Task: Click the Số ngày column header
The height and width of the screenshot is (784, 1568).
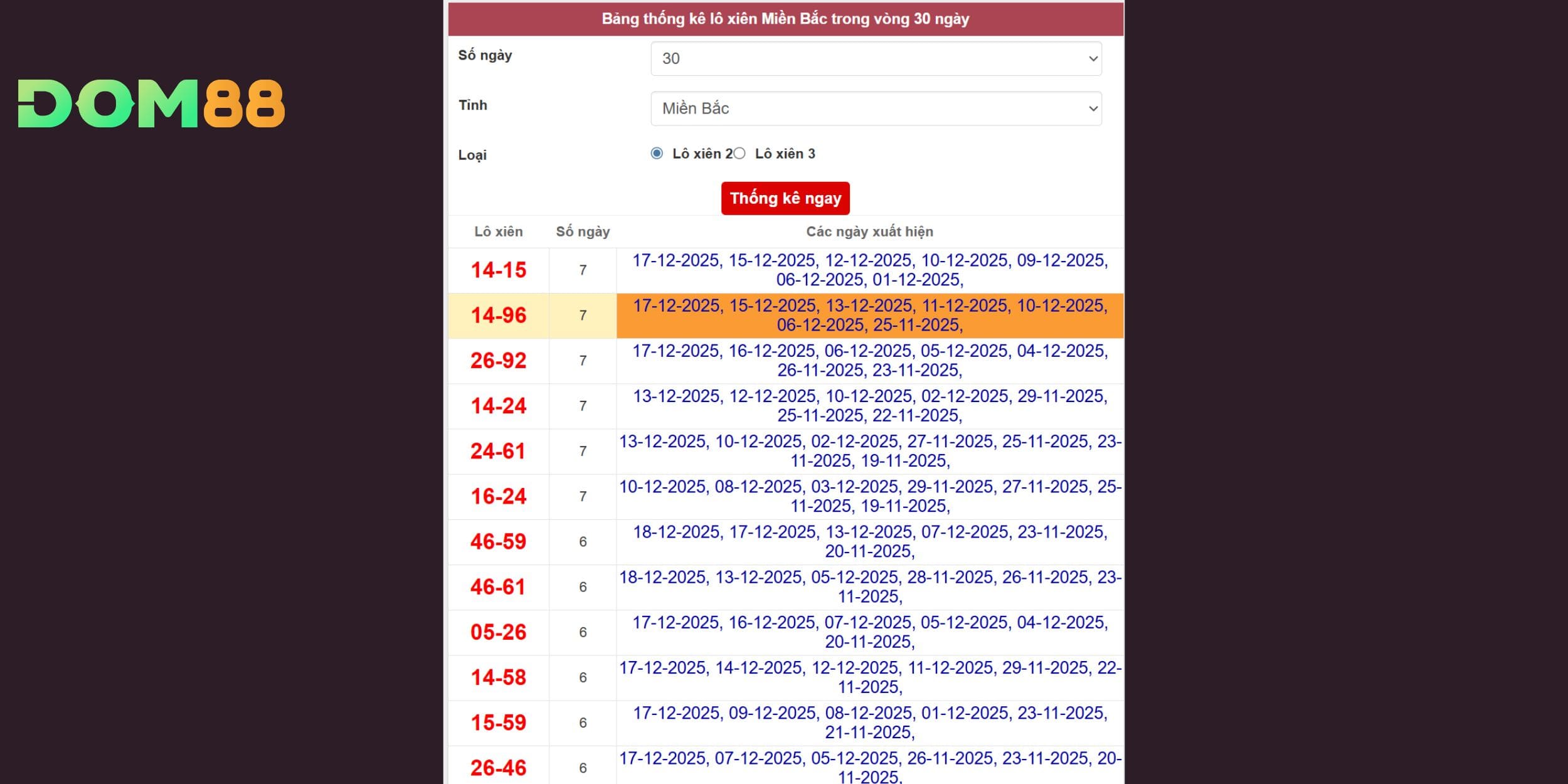Action: pyautogui.click(x=583, y=231)
